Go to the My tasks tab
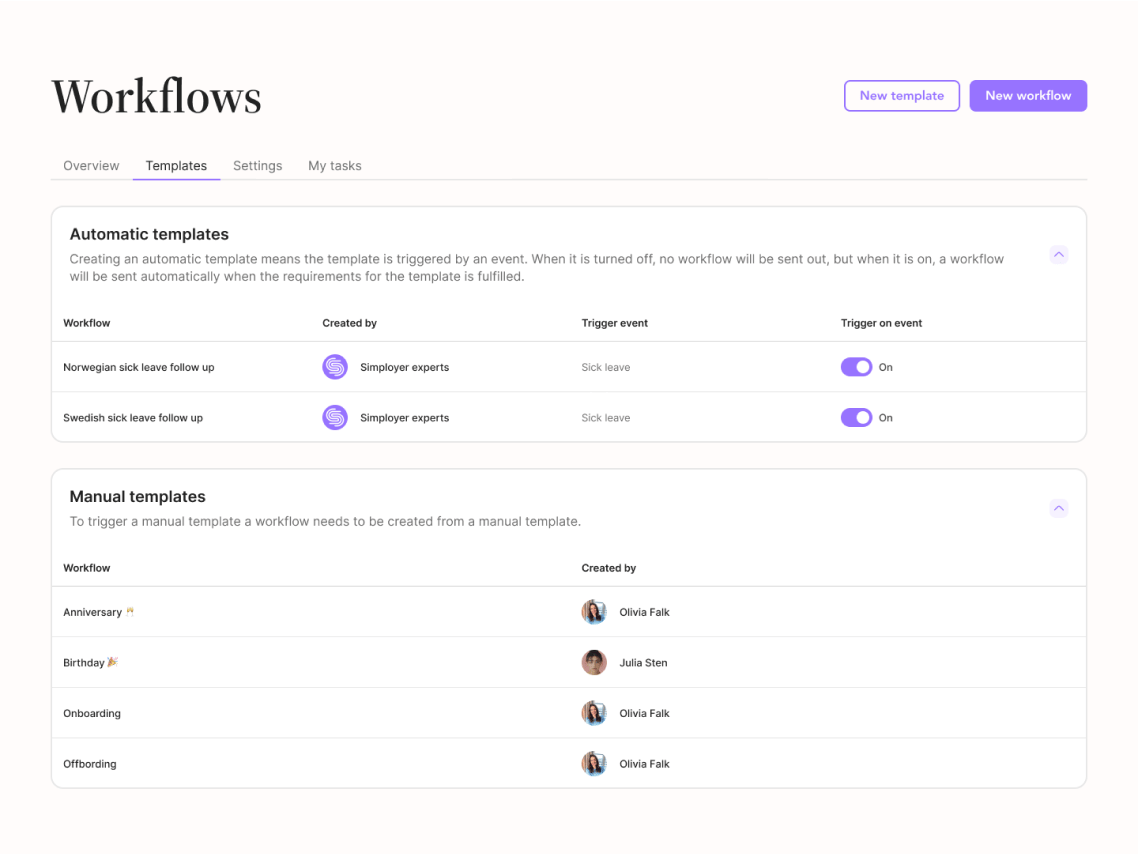The image size is (1138, 854). tap(334, 166)
